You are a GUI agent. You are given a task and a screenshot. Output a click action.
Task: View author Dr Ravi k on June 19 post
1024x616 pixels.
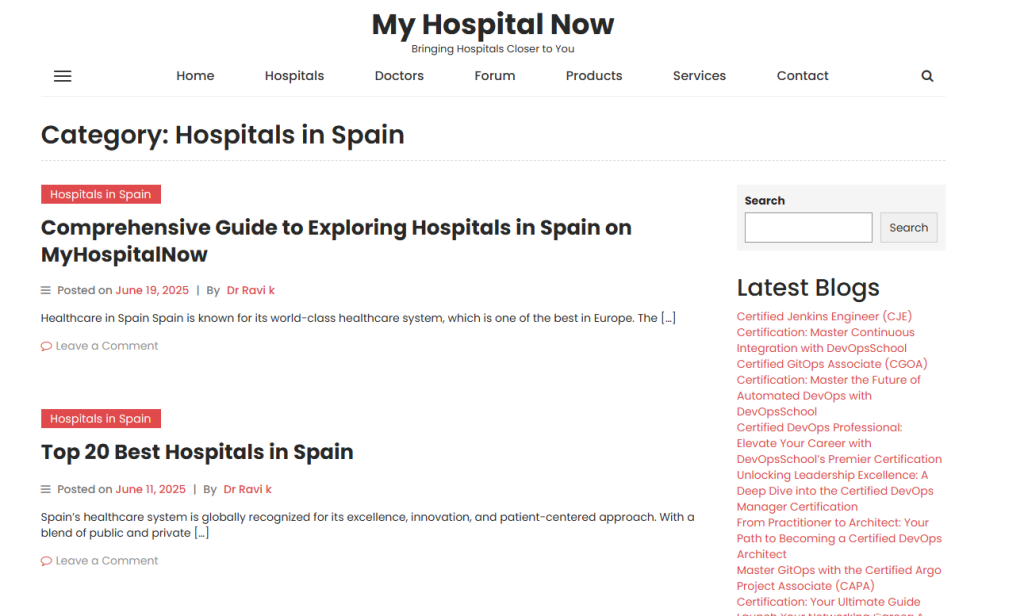coord(251,291)
